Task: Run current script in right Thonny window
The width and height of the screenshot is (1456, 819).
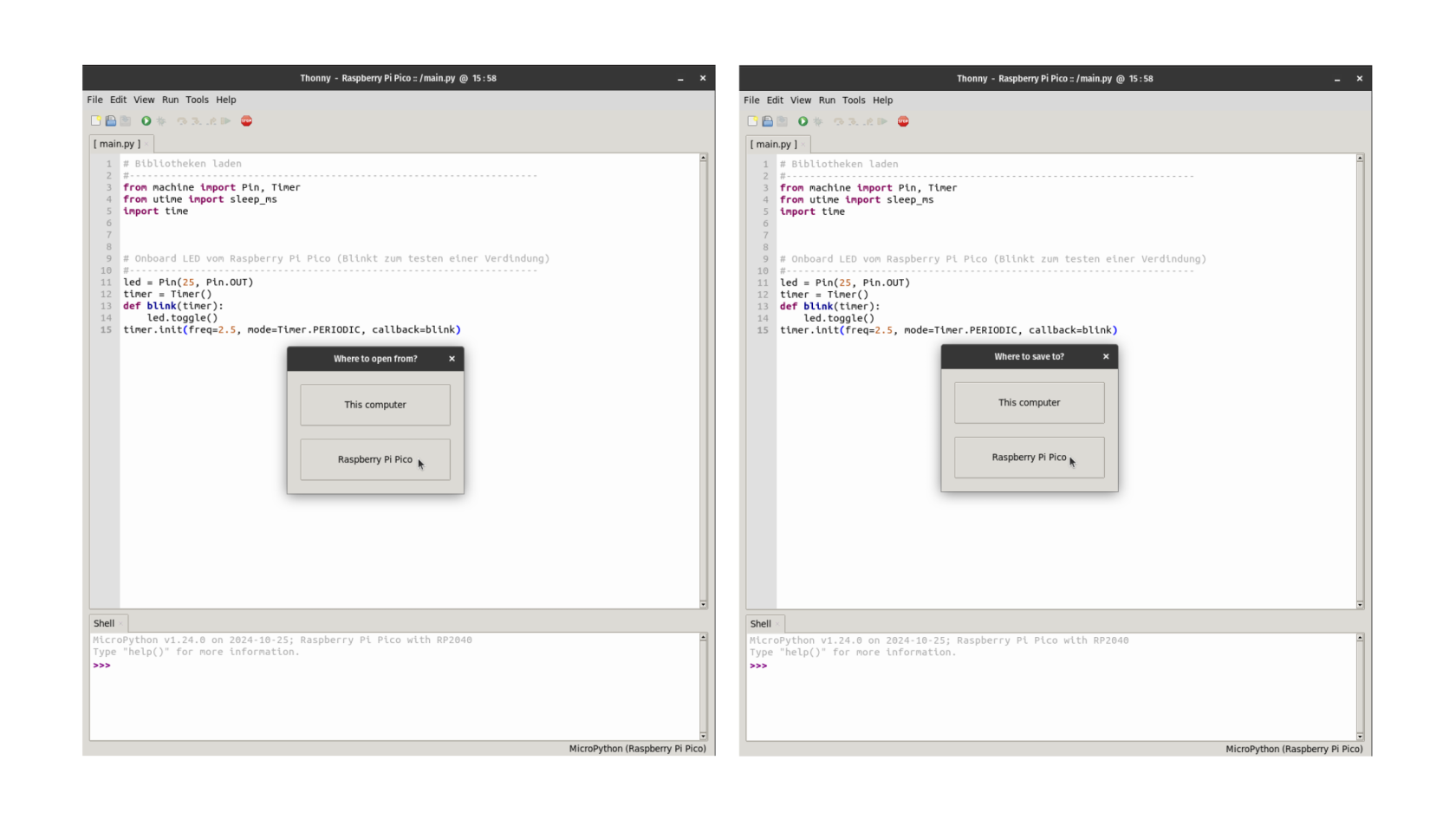Action: 803,121
